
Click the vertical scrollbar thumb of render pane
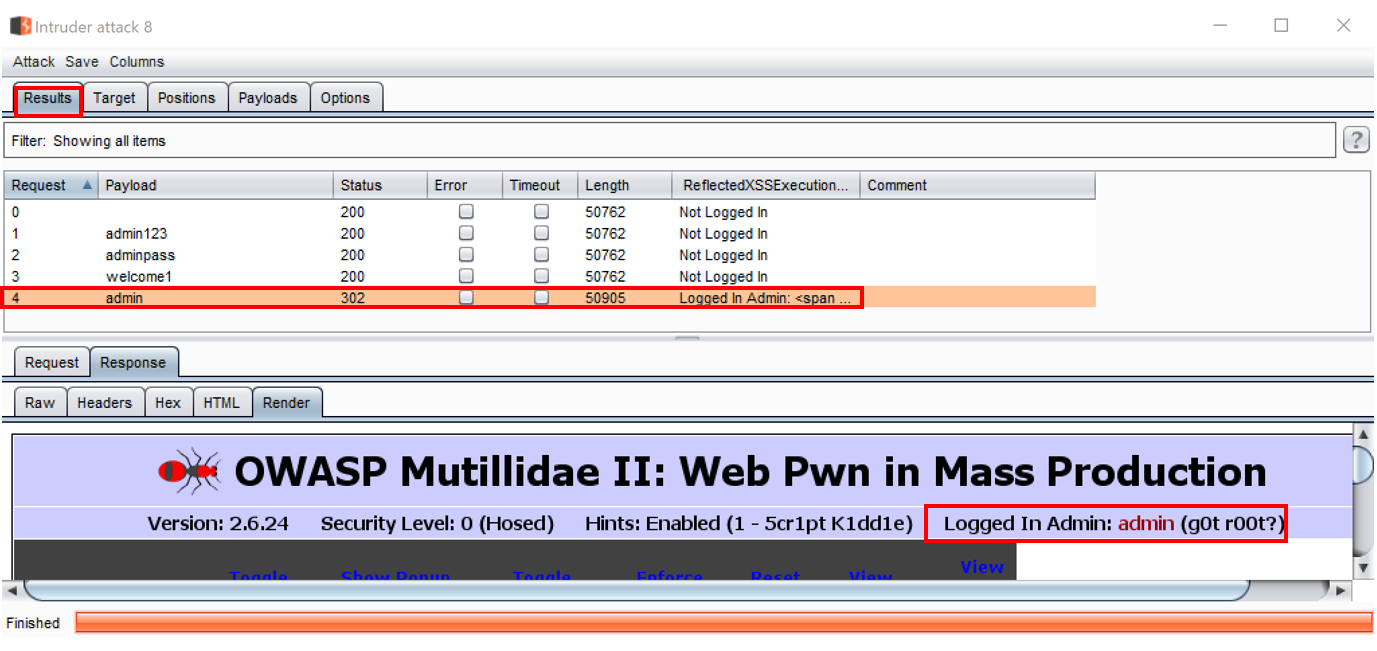tap(1362, 464)
